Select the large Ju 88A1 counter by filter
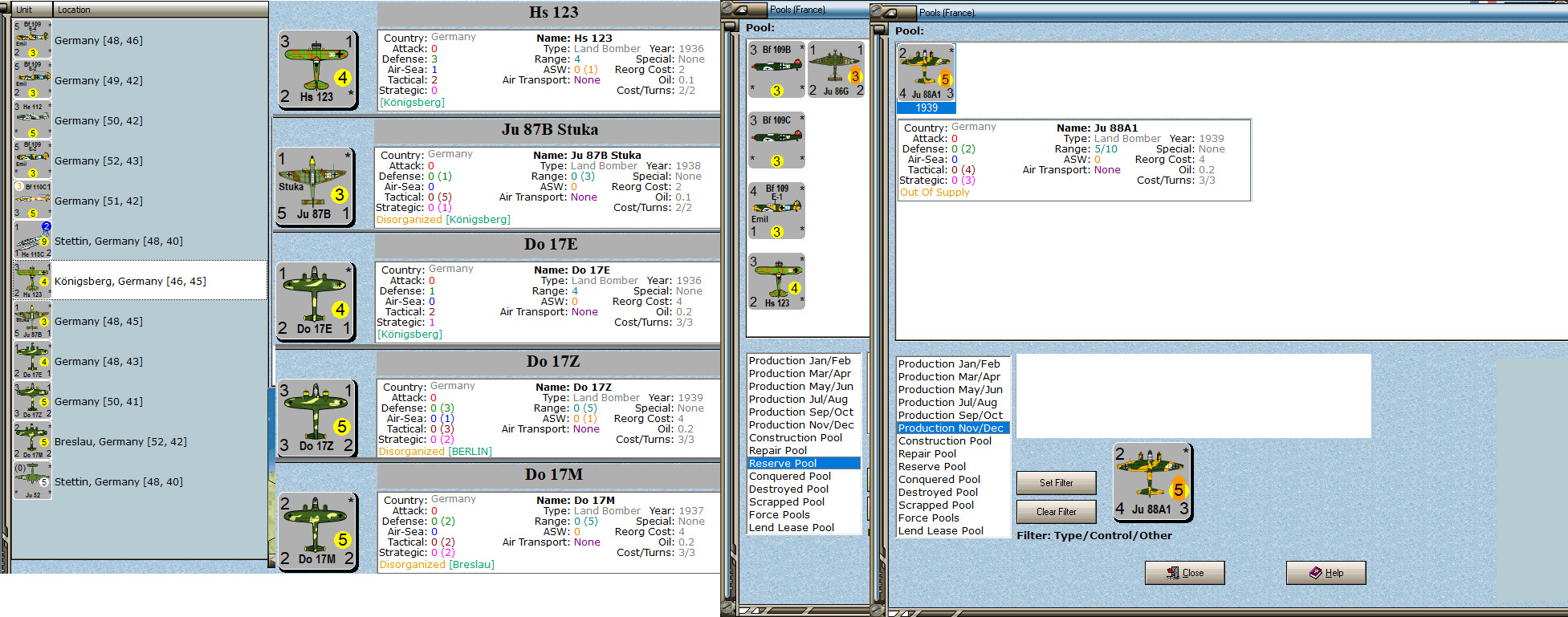This screenshot has height=617, width=1568. click(x=1152, y=482)
